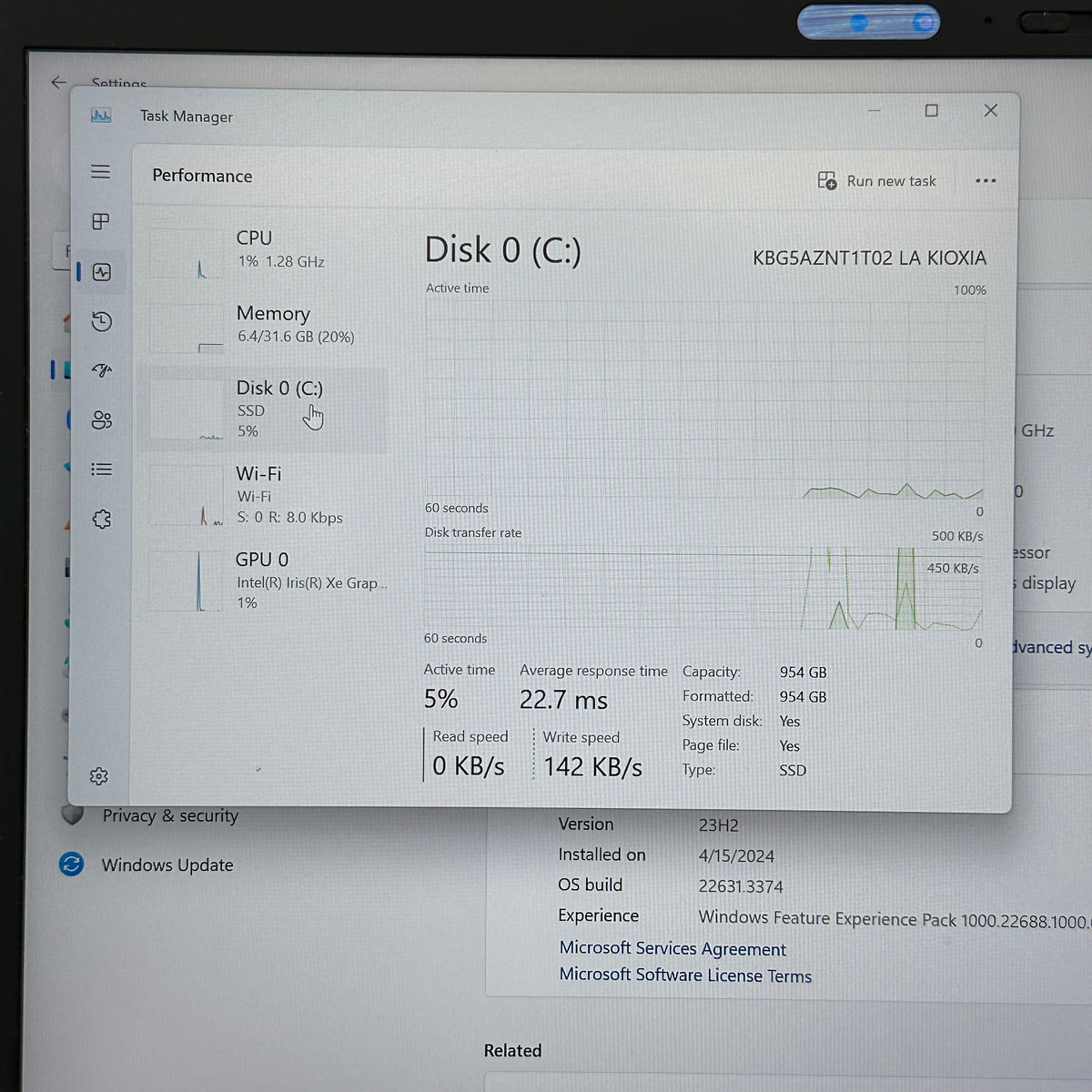This screenshot has height=1092, width=1092.
Task: Close the Task Manager window
Action: (991, 110)
